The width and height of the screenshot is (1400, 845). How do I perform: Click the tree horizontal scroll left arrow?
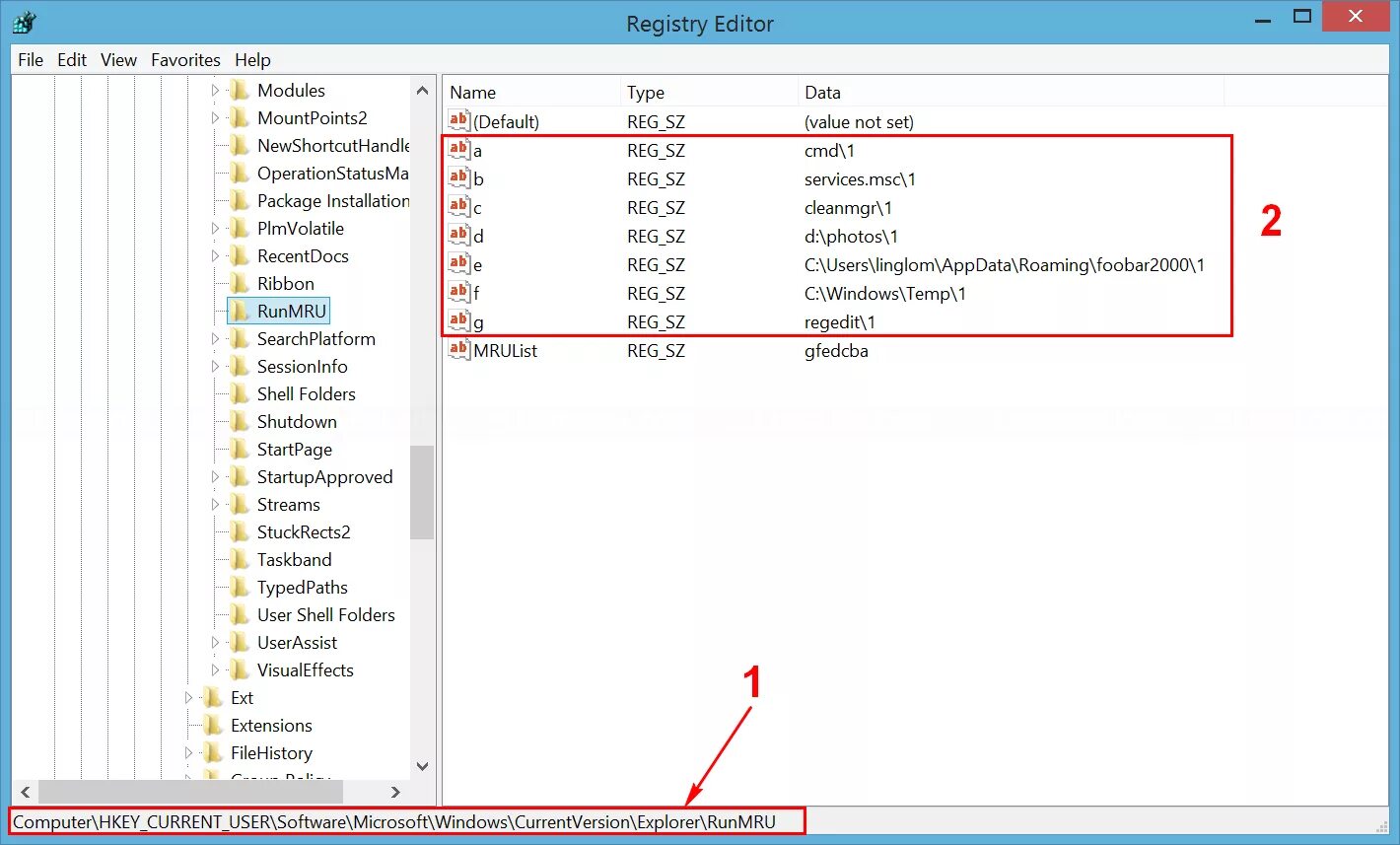[x=26, y=792]
